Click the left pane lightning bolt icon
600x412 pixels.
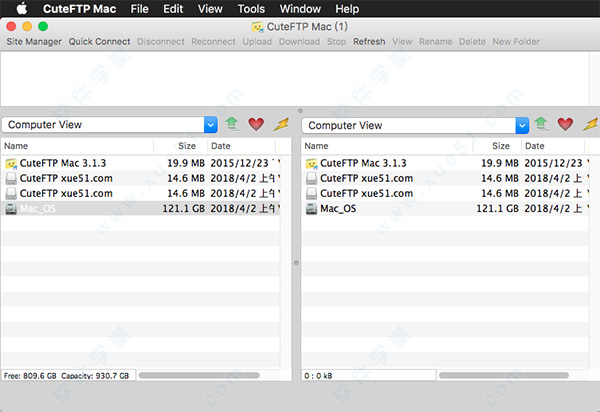pyautogui.click(x=281, y=124)
